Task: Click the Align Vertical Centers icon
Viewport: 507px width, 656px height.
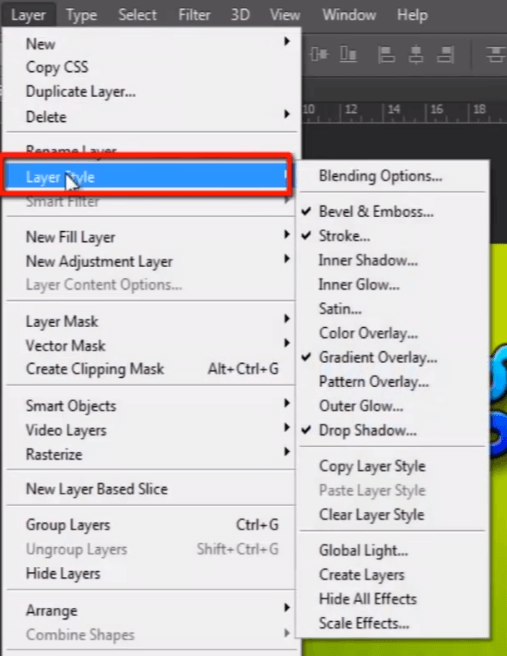Action: click(319, 54)
